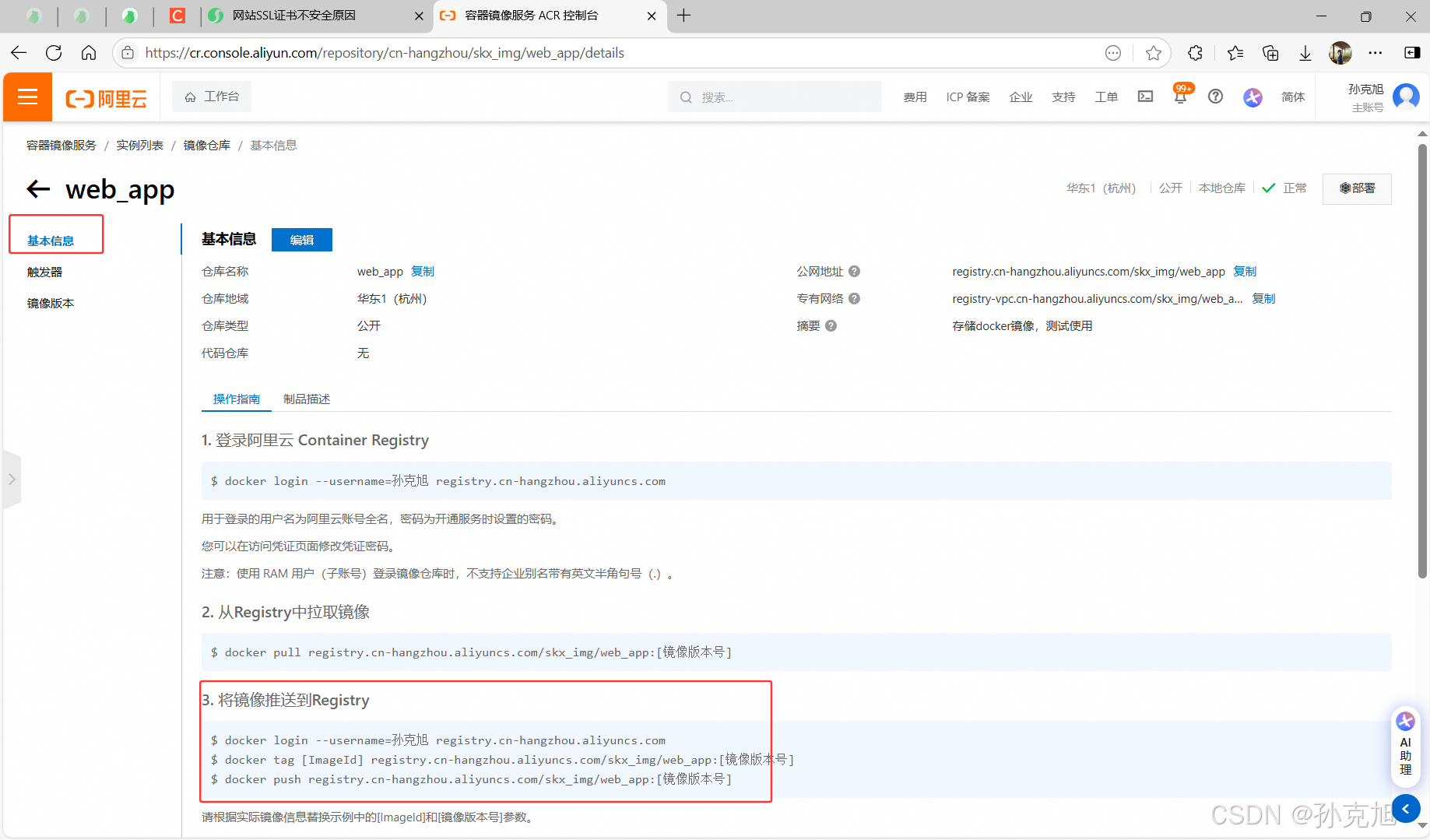Viewport: 1430px width, 840px height.
Task: Copy the repository name web_app
Action: (423, 271)
